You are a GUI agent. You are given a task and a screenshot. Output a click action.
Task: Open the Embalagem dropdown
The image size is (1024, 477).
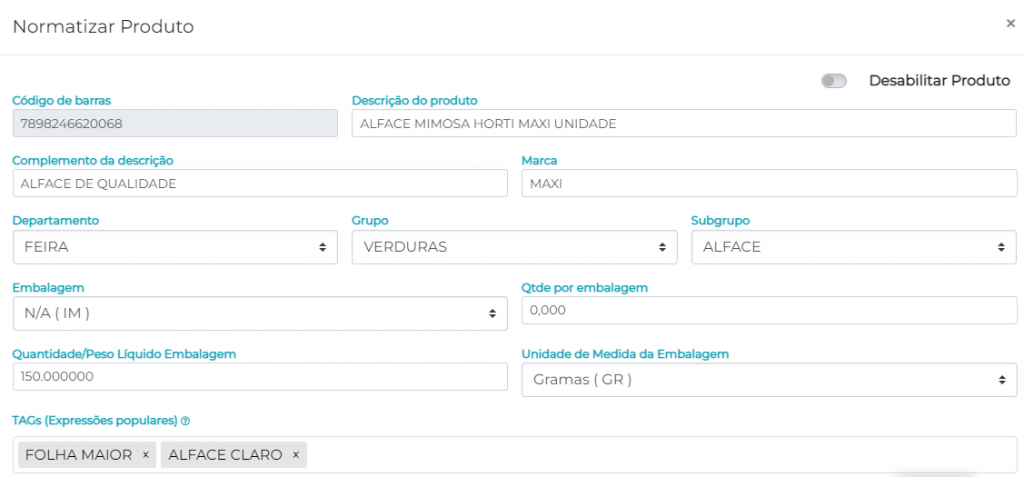point(260,313)
